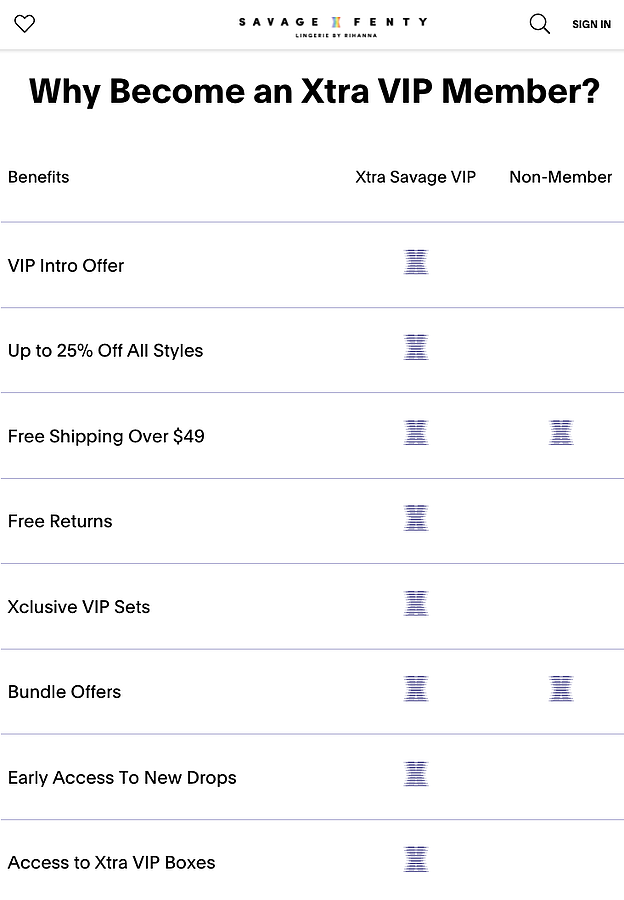624x900 pixels.
Task: Click the Xtra Savage VIP checkmark for Free Shipping
Action: tap(416, 432)
